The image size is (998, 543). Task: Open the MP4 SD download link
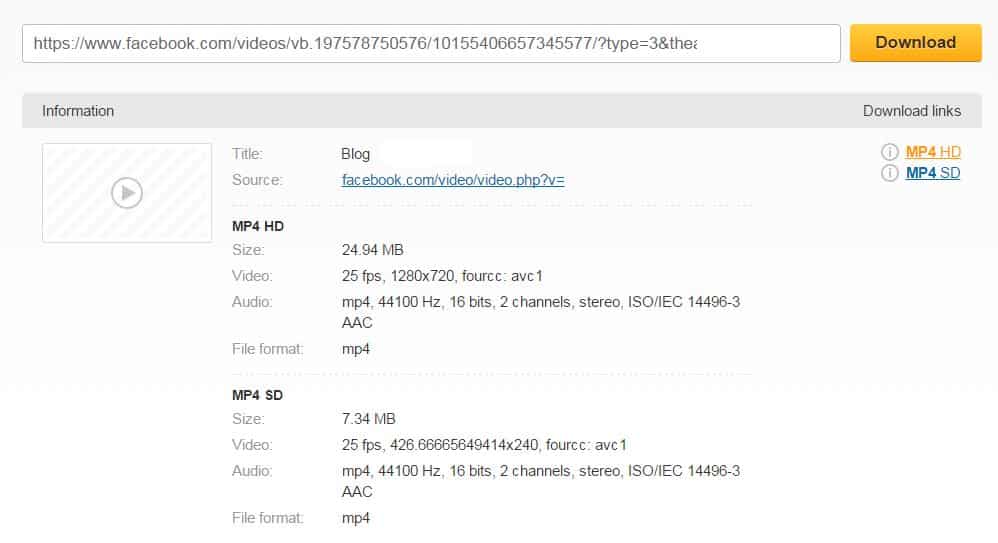click(932, 173)
